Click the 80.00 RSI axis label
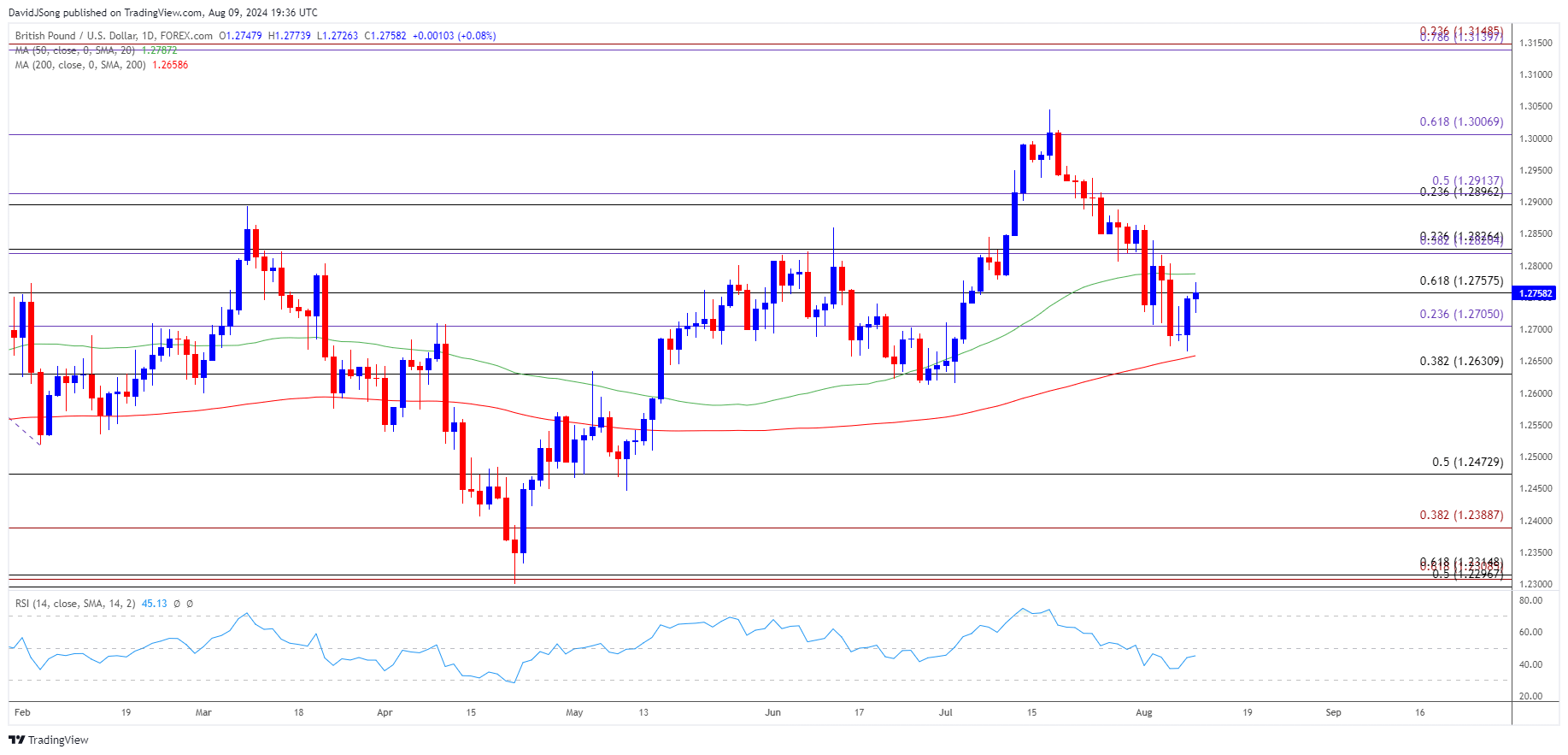The image size is (1568, 755). click(x=1530, y=601)
